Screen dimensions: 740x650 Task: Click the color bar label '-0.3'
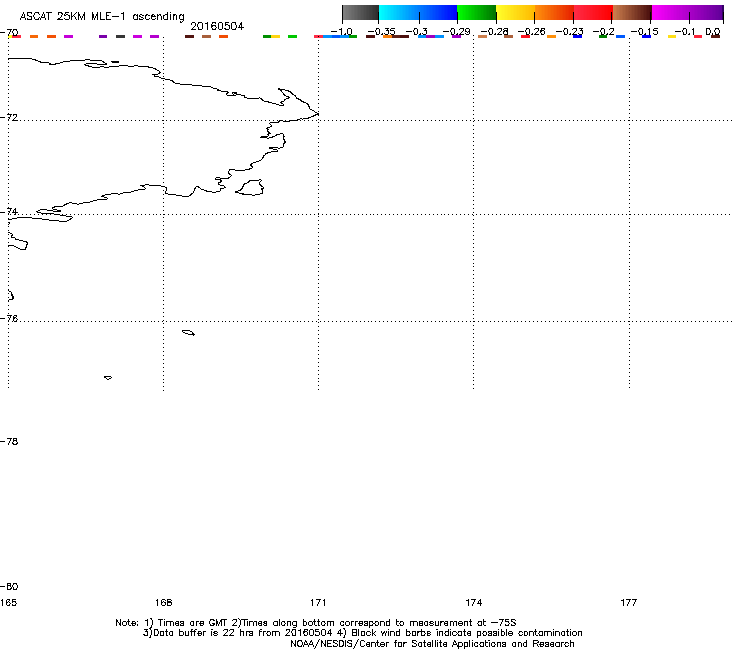417,32
